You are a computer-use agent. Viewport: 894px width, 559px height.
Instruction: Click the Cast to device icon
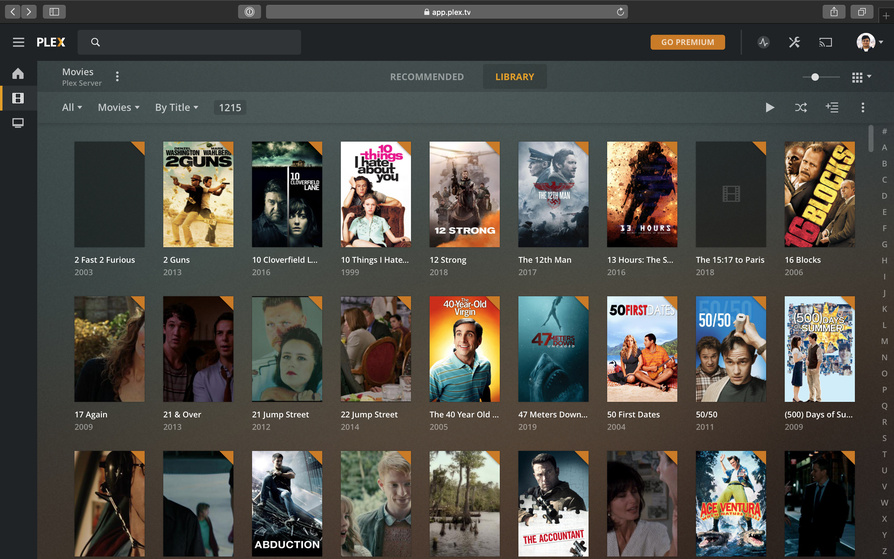click(825, 42)
